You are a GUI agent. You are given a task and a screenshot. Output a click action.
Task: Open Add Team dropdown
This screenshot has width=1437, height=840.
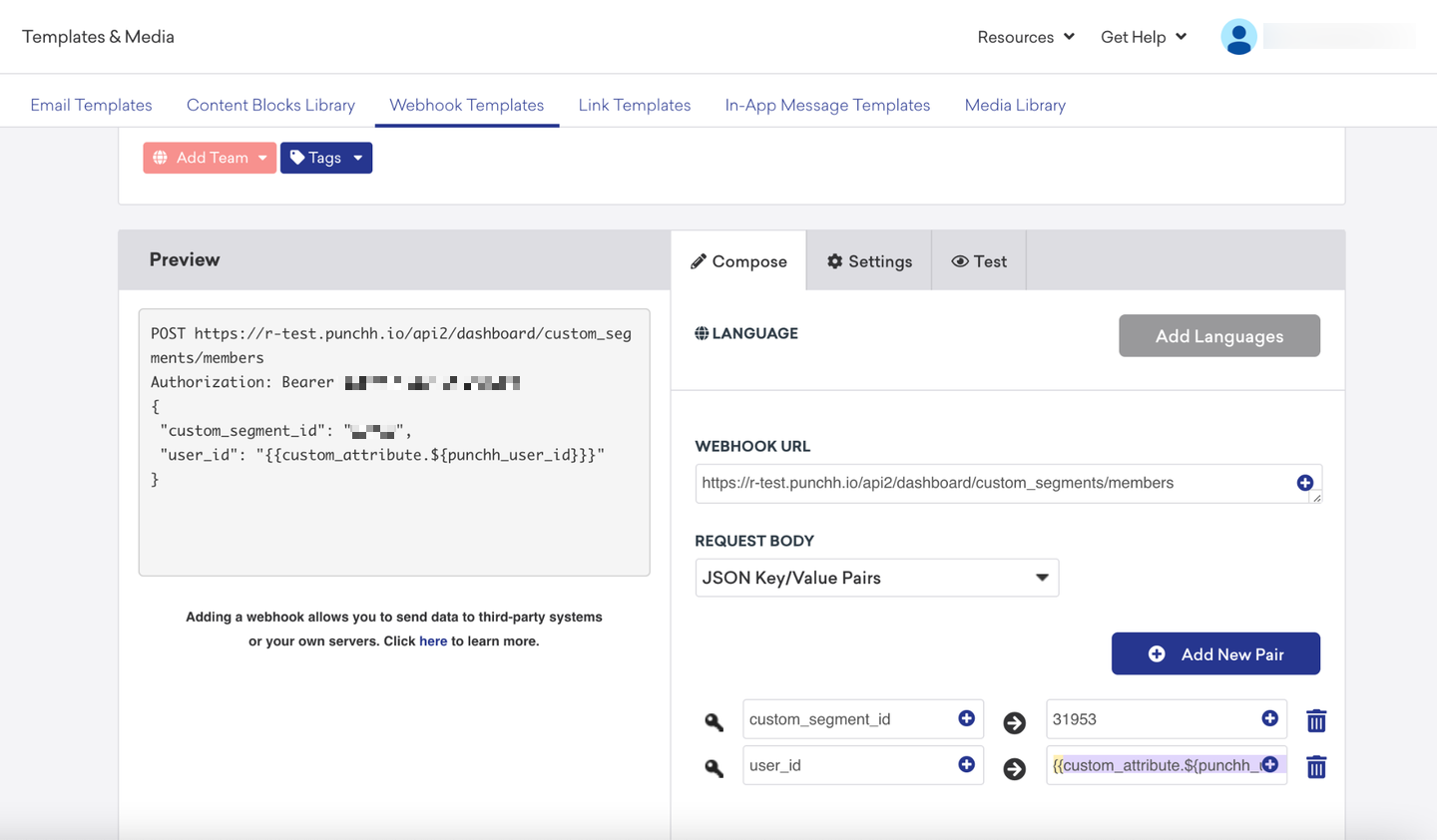[x=210, y=158]
